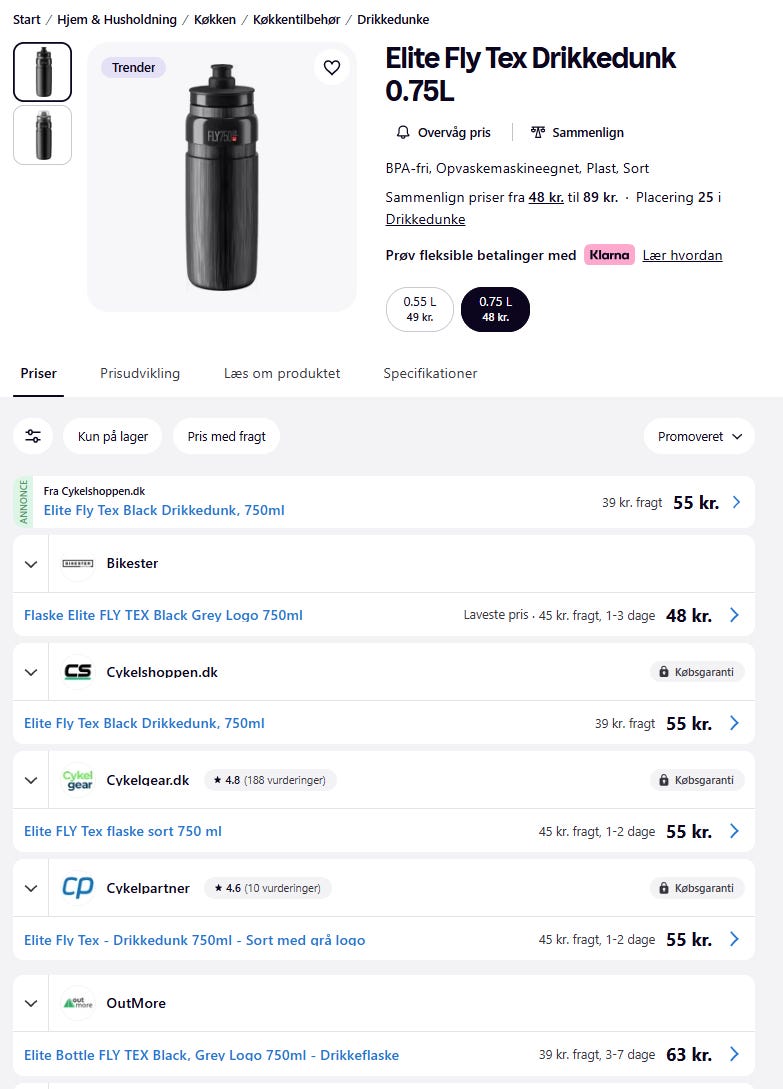Click the Cykelgear.dk logo

pos(78,780)
